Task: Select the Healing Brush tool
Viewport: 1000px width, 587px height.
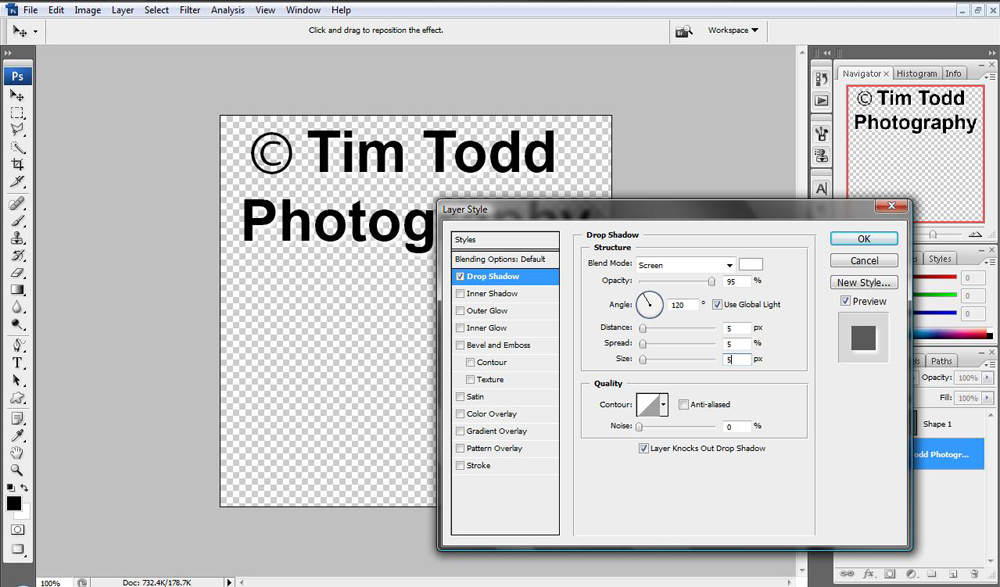Action: click(x=17, y=204)
